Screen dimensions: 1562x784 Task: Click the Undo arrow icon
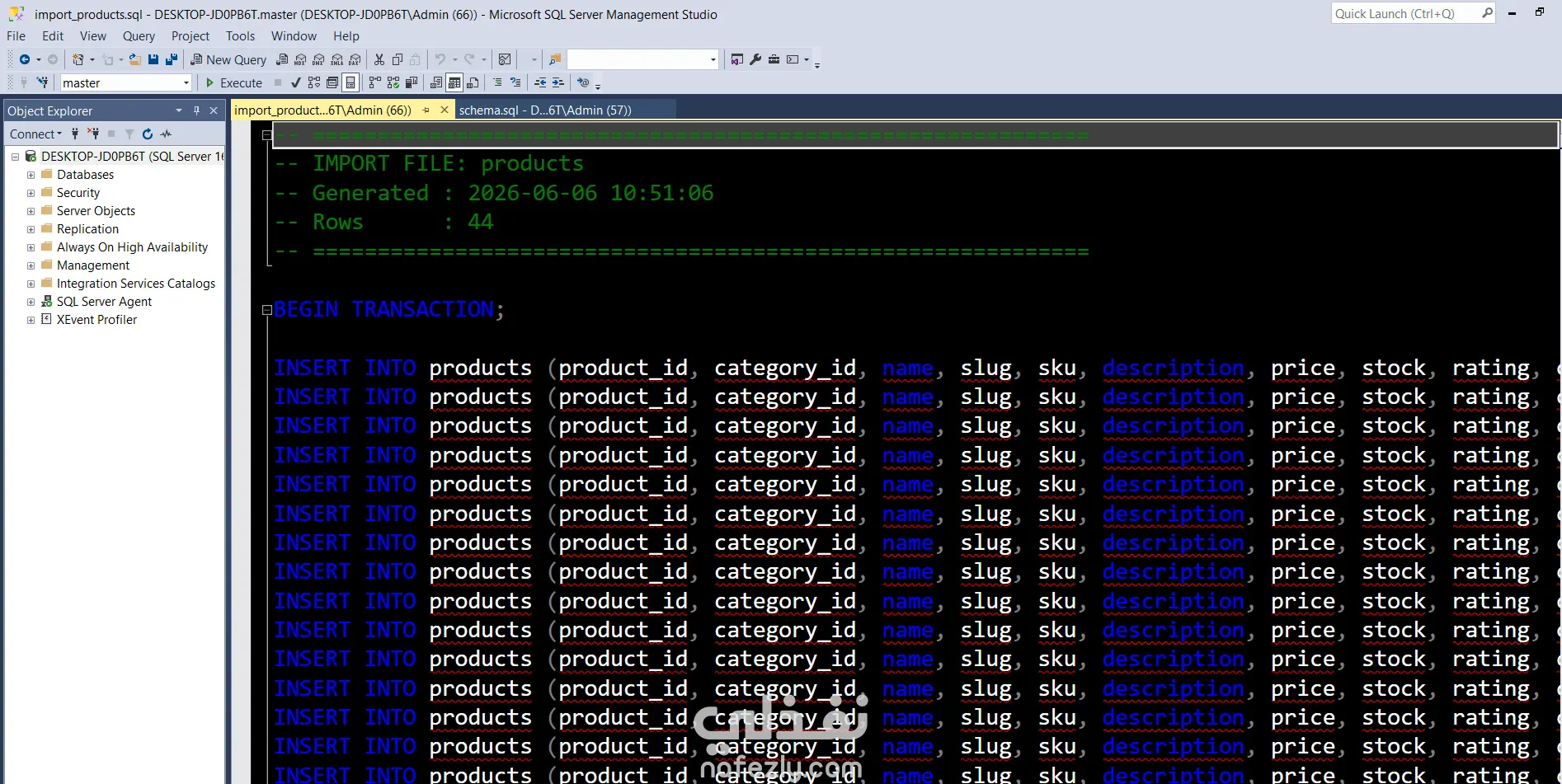440,59
